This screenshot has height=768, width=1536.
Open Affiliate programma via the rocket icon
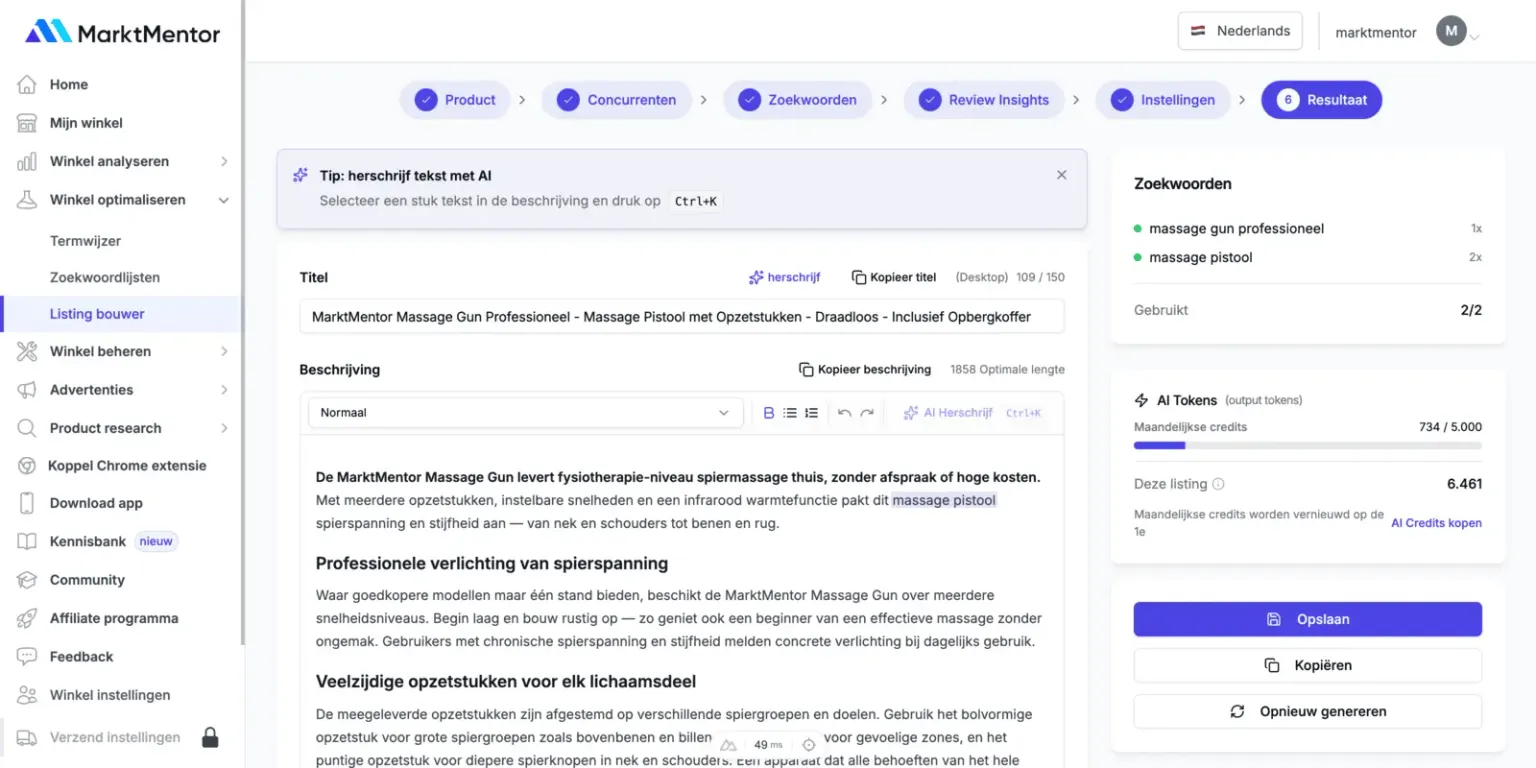(27, 619)
